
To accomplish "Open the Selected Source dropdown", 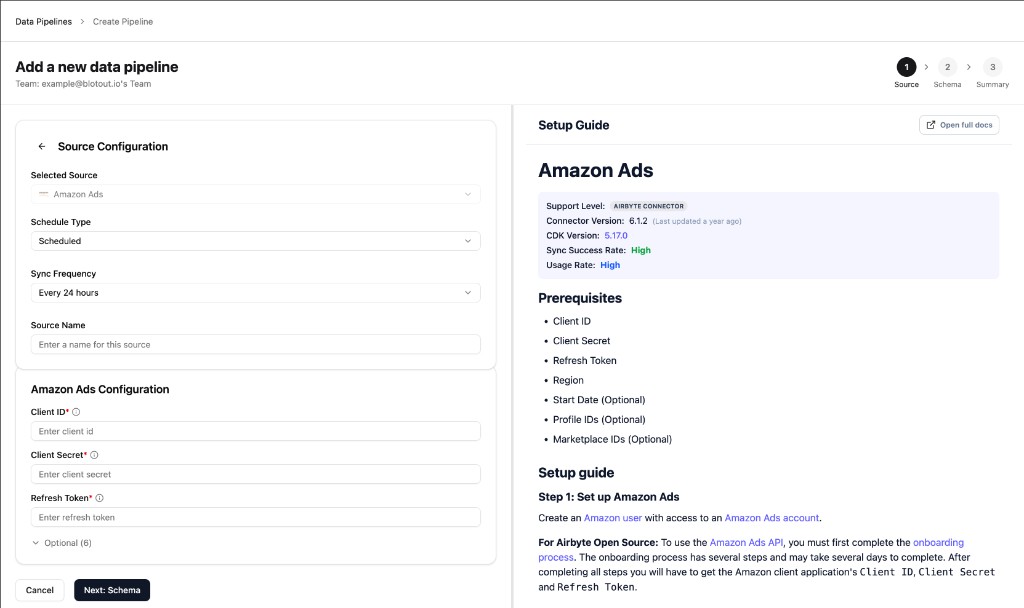I will pos(255,194).
